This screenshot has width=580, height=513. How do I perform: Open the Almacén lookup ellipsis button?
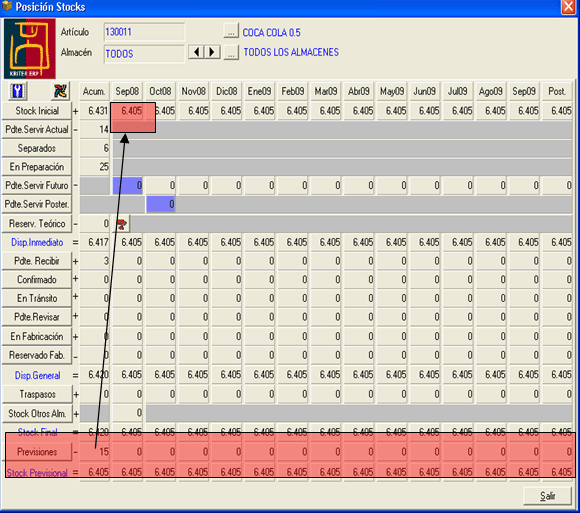pyautogui.click(x=231, y=53)
